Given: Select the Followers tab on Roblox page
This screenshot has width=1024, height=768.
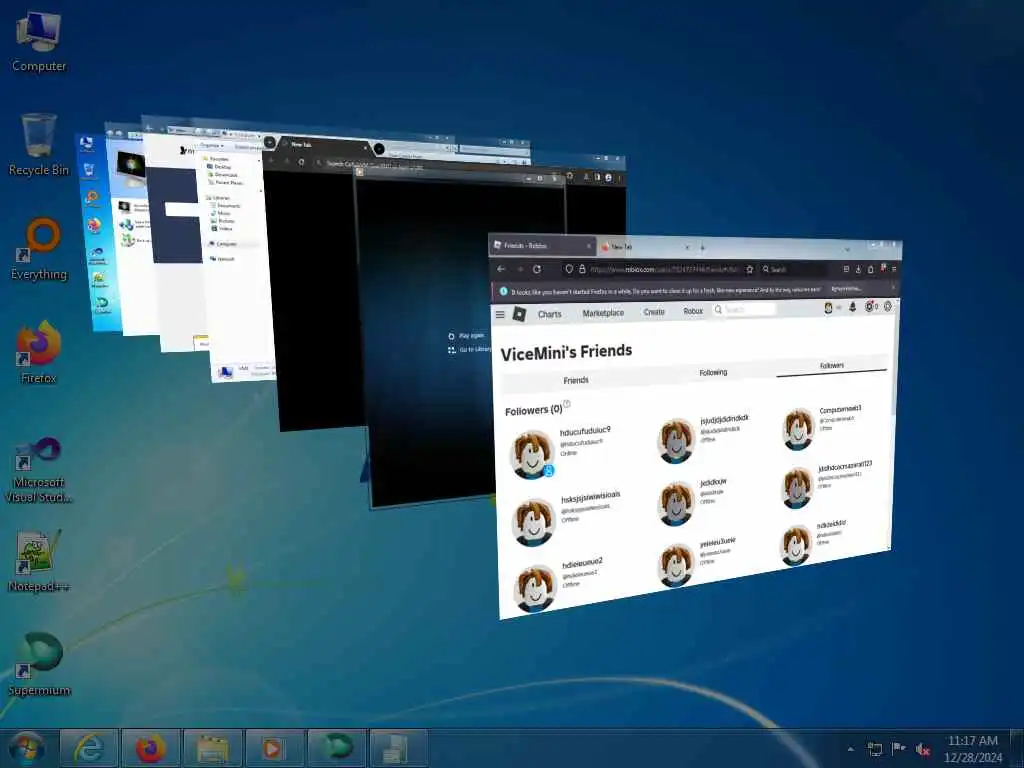Looking at the screenshot, I should point(831,366).
